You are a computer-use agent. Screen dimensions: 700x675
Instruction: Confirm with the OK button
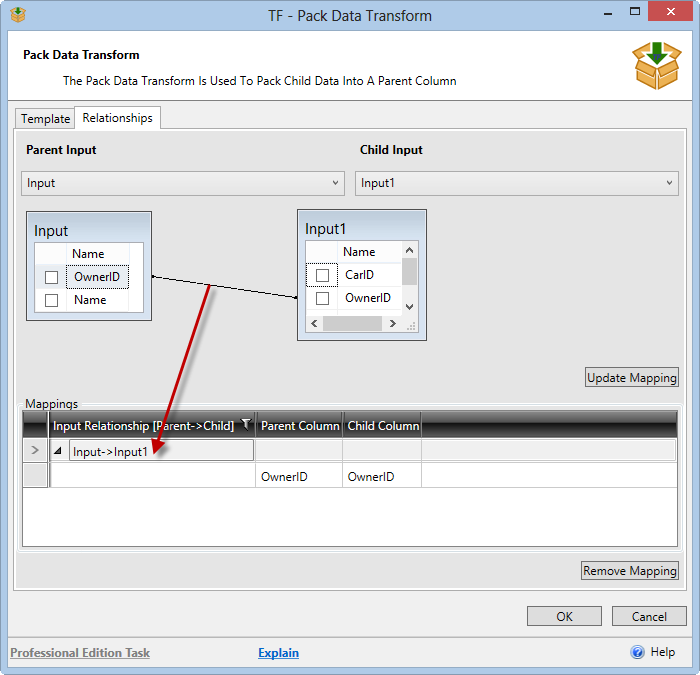pos(564,616)
